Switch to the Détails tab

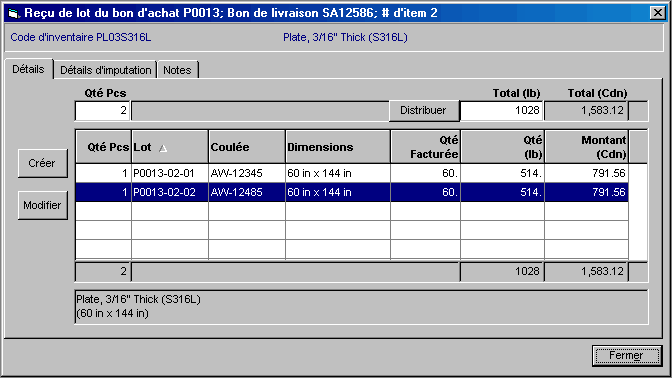point(28,69)
